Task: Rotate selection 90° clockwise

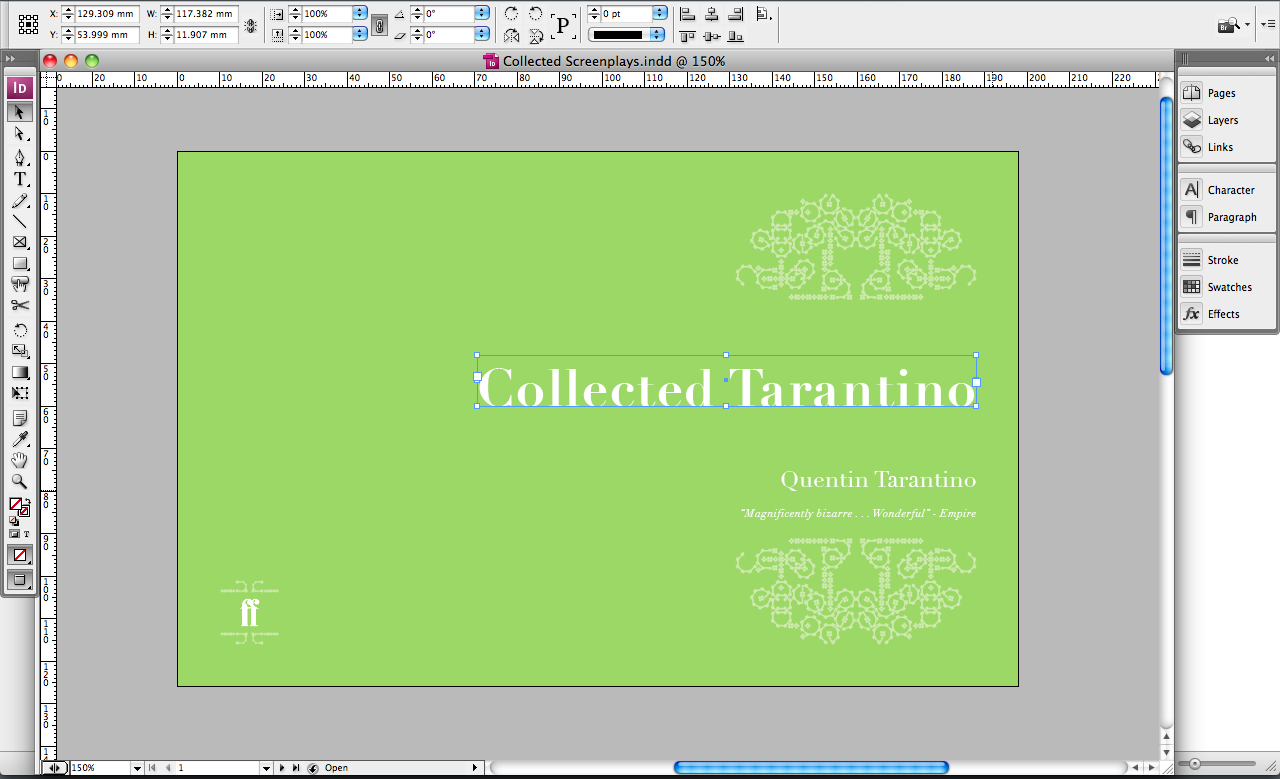Action: click(x=512, y=14)
